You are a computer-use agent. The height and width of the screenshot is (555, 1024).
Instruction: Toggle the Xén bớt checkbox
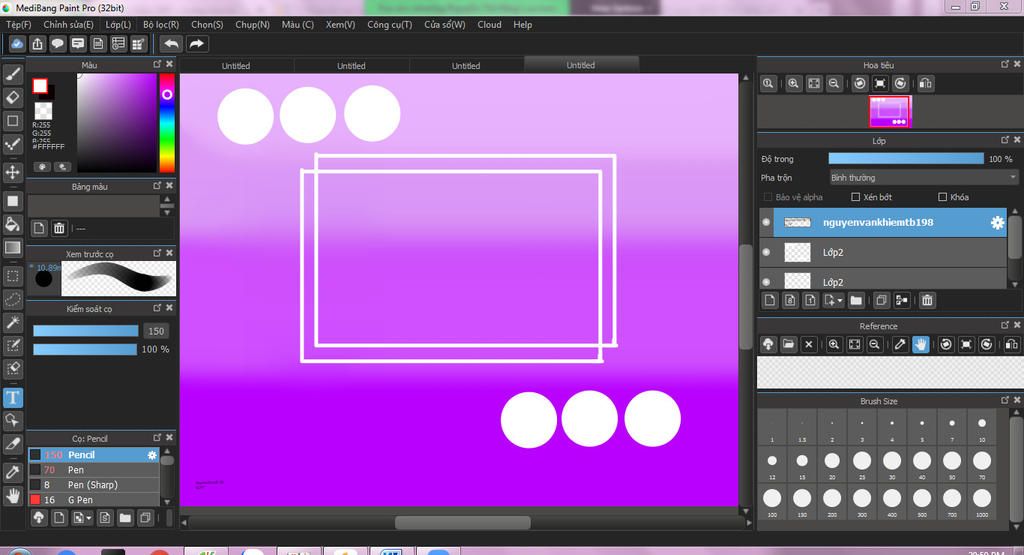pyautogui.click(x=856, y=197)
